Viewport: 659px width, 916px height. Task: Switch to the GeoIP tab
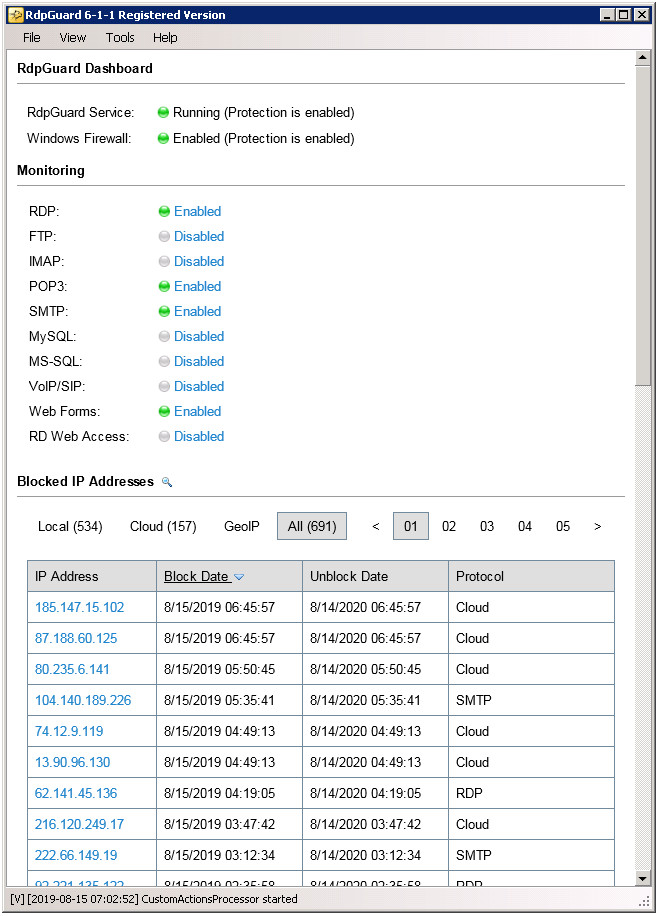(x=242, y=527)
